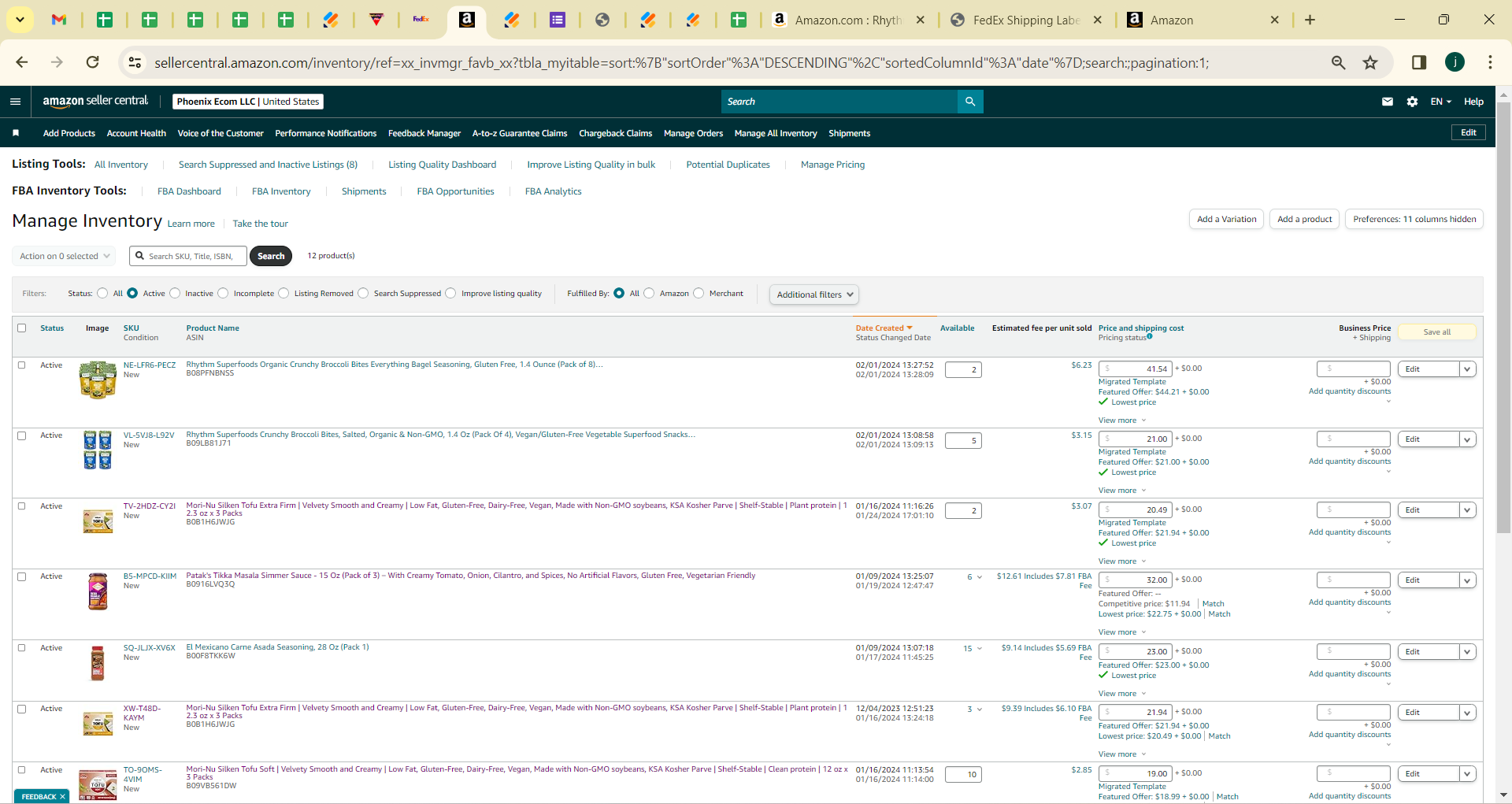This screenshot has height=804, width=1512.
Task: Close the Amazon.com Rhythm tab
Action: point(920,20)
